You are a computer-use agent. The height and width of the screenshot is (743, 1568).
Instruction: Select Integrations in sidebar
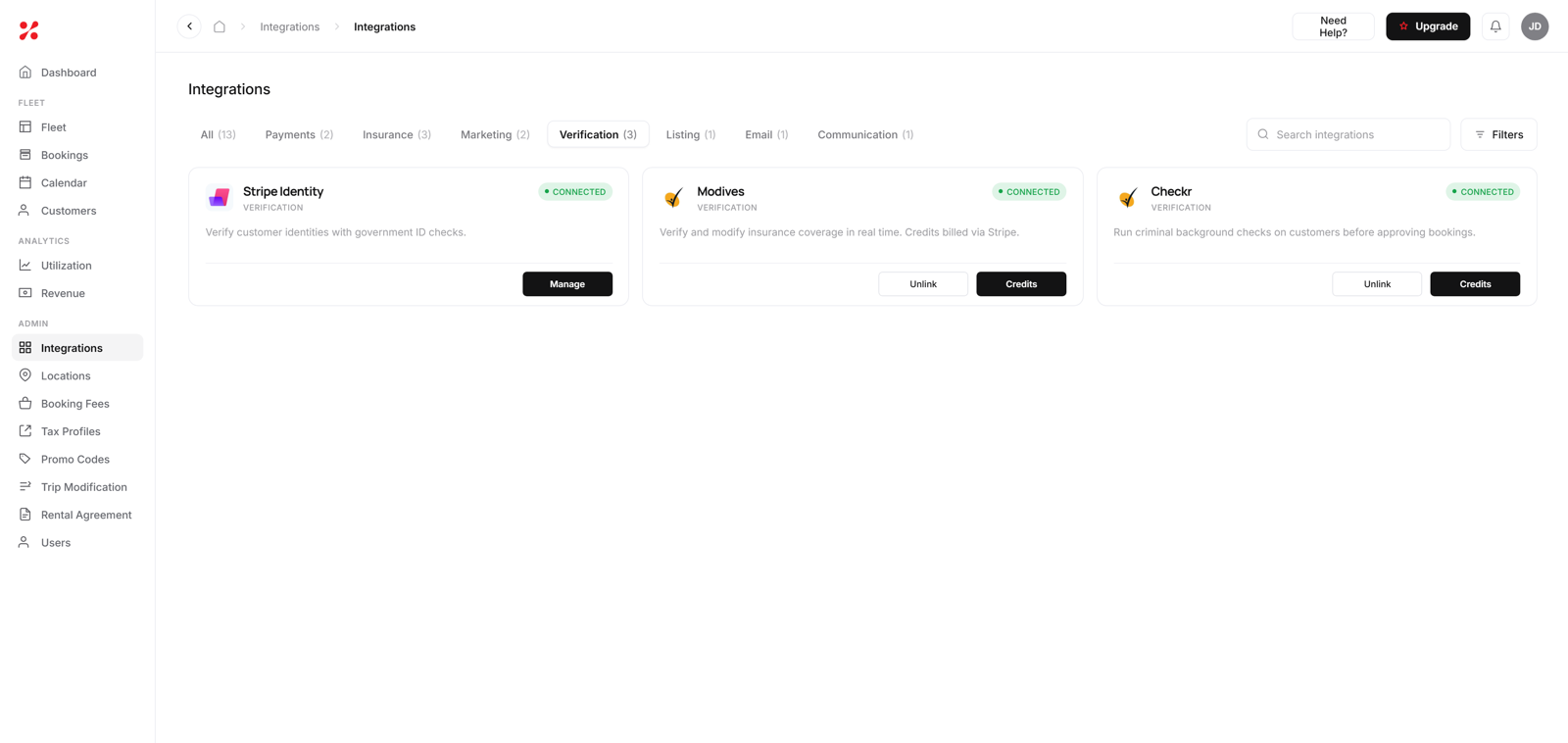pyautogui.click(x=77, y=348)
